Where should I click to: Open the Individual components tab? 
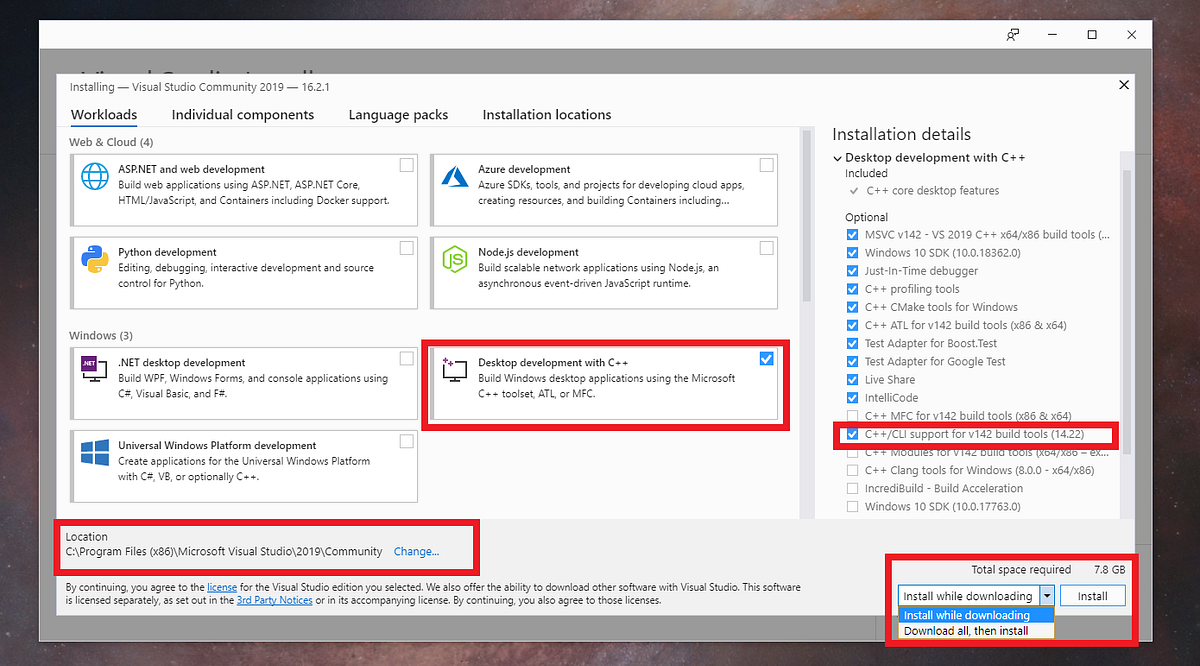[x=243, y=115]
